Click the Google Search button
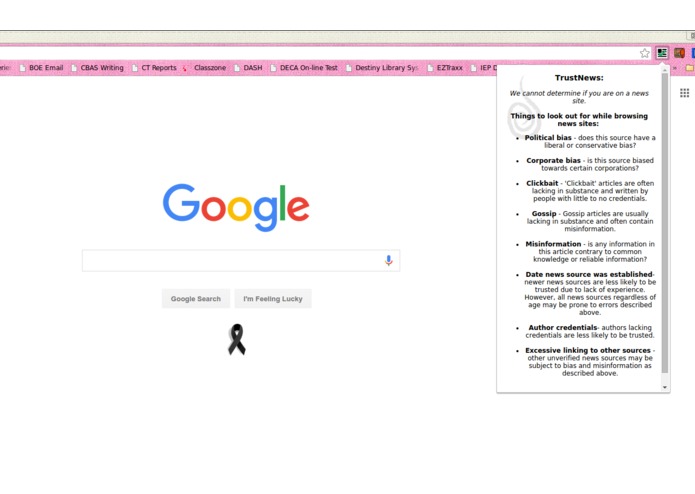The width and height of the screenshot is (695, 494). (x=195, y=299)
